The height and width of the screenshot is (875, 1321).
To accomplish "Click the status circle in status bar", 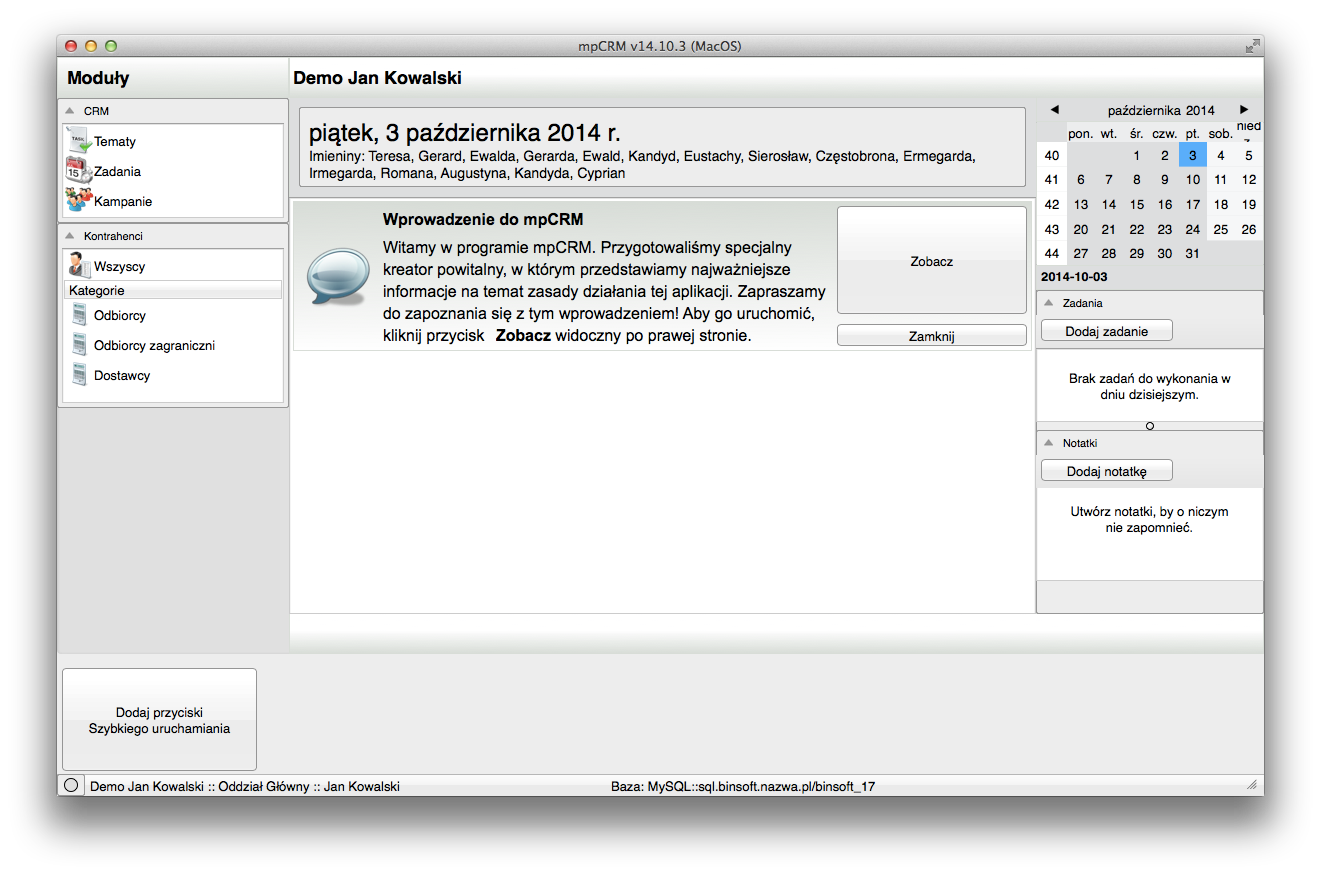I will [x=71, y=786].
